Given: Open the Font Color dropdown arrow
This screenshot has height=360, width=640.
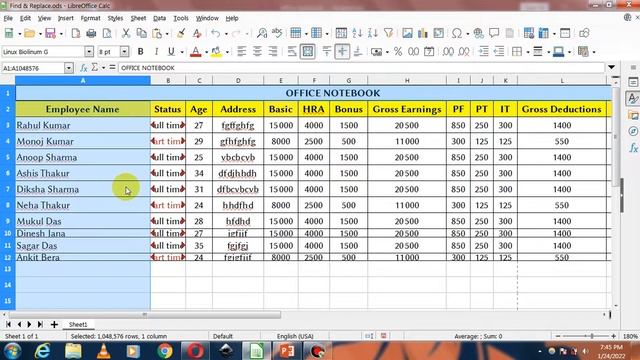Looking at the screenshot, I should click(206, 52).
